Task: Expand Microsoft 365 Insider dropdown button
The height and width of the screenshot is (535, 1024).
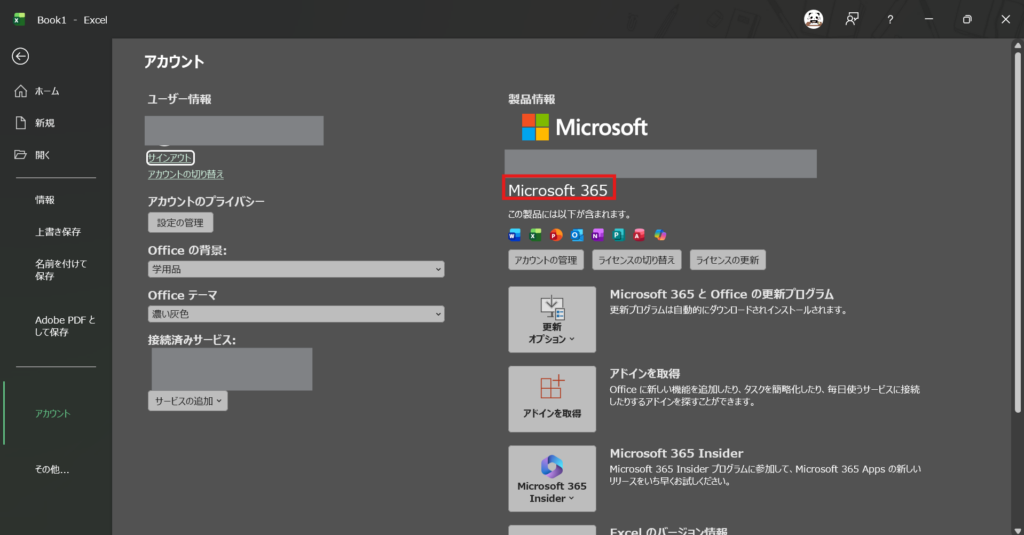Action: tap(552, 478)
